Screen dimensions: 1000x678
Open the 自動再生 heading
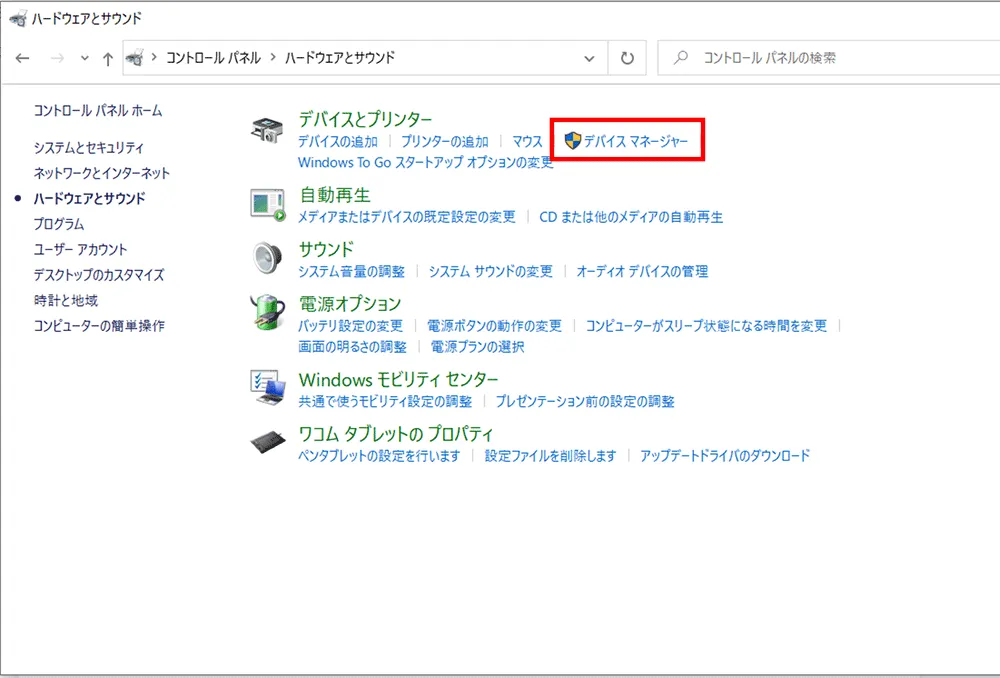pyautogui.click(x=335, y=195)
